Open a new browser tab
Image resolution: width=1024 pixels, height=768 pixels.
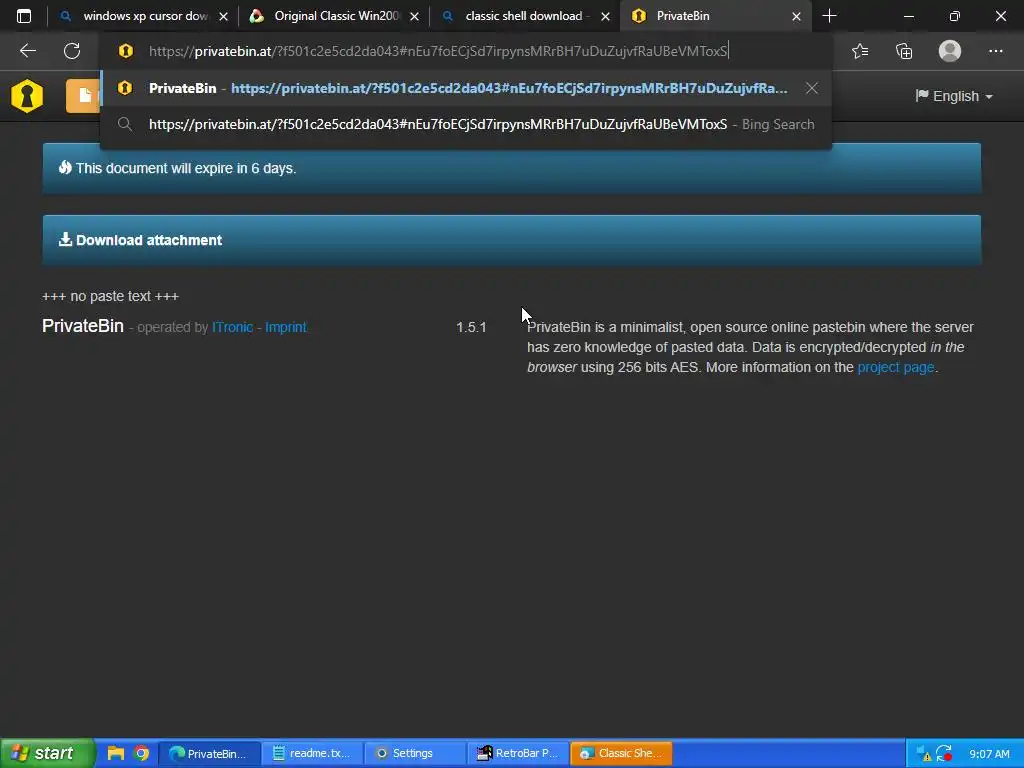pyautogui.click(x=829, y=16)
